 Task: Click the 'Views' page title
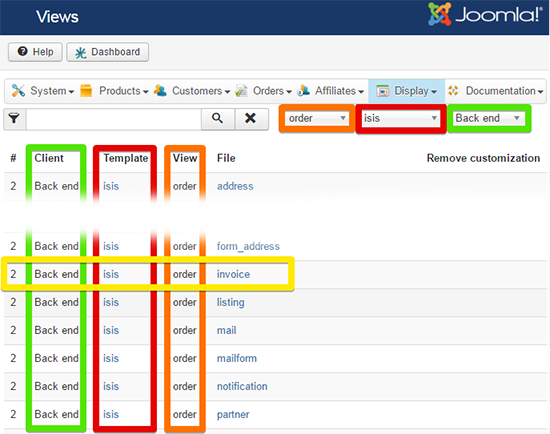(x=57, y=16)
